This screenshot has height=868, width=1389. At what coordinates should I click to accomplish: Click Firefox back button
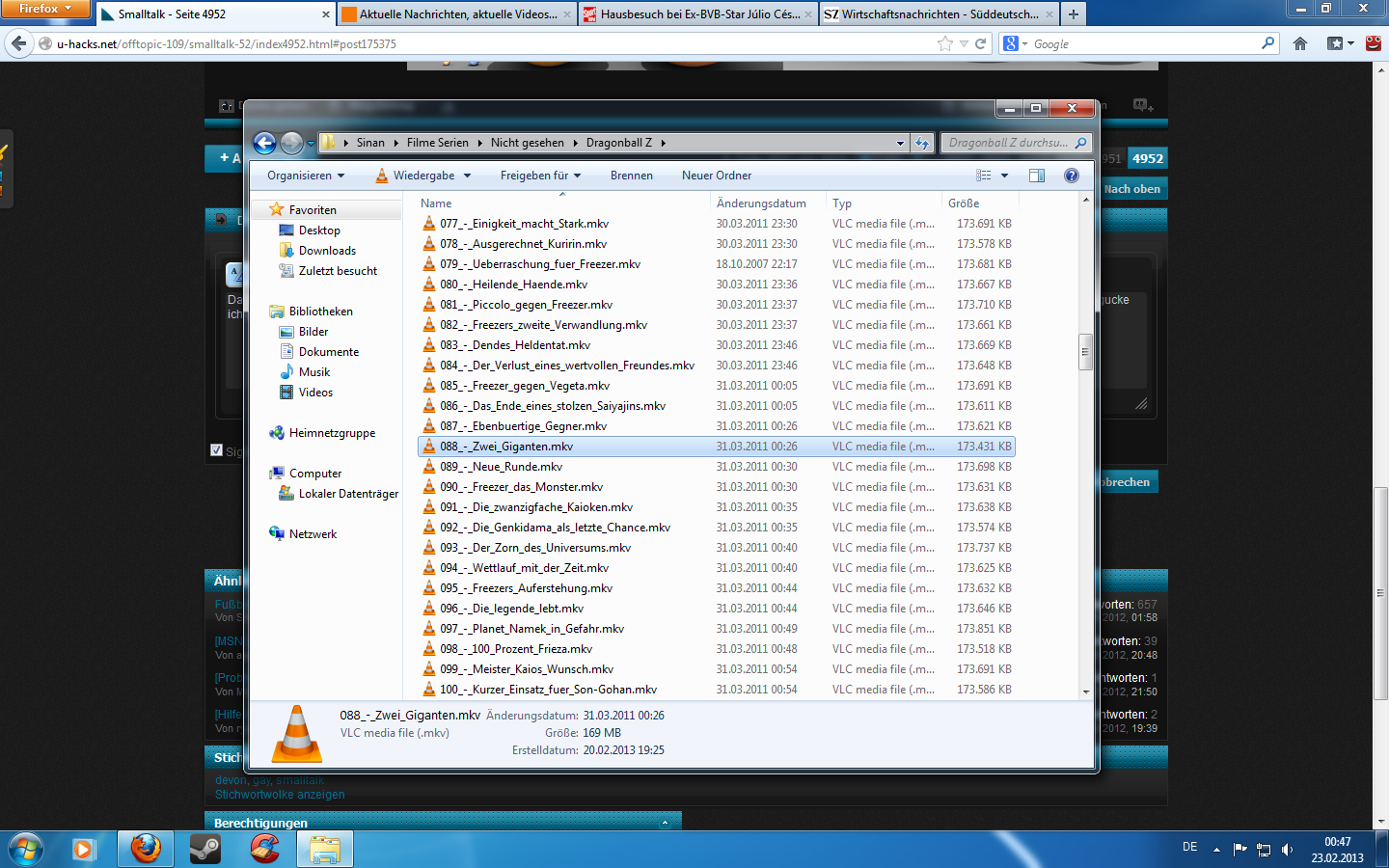(x=18, y=43)
